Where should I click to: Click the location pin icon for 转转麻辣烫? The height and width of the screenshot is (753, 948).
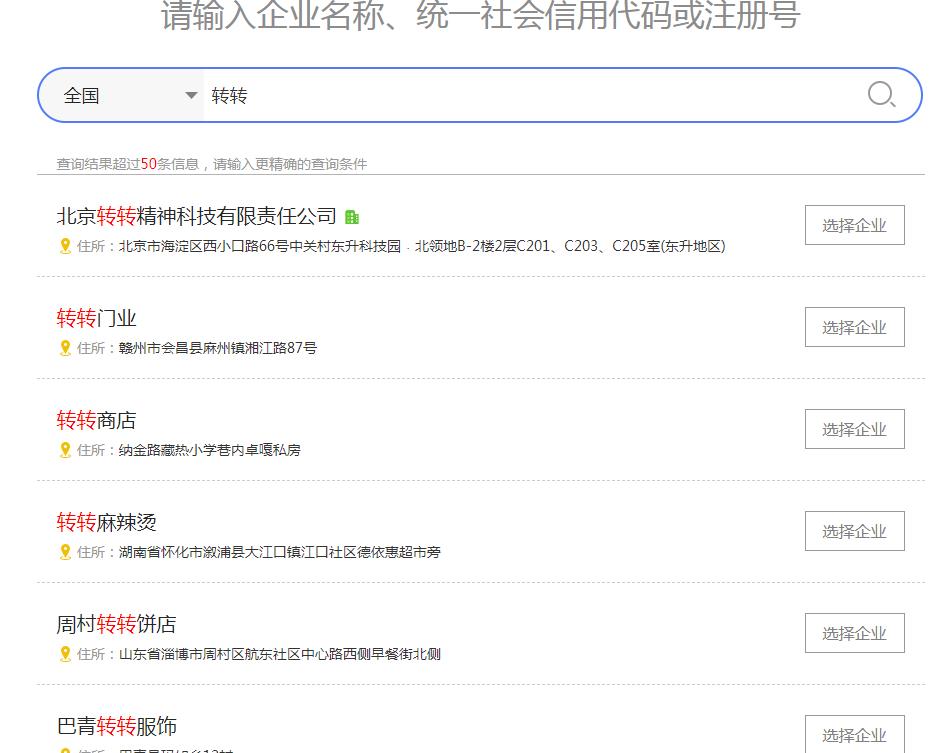tap(65, 553)
